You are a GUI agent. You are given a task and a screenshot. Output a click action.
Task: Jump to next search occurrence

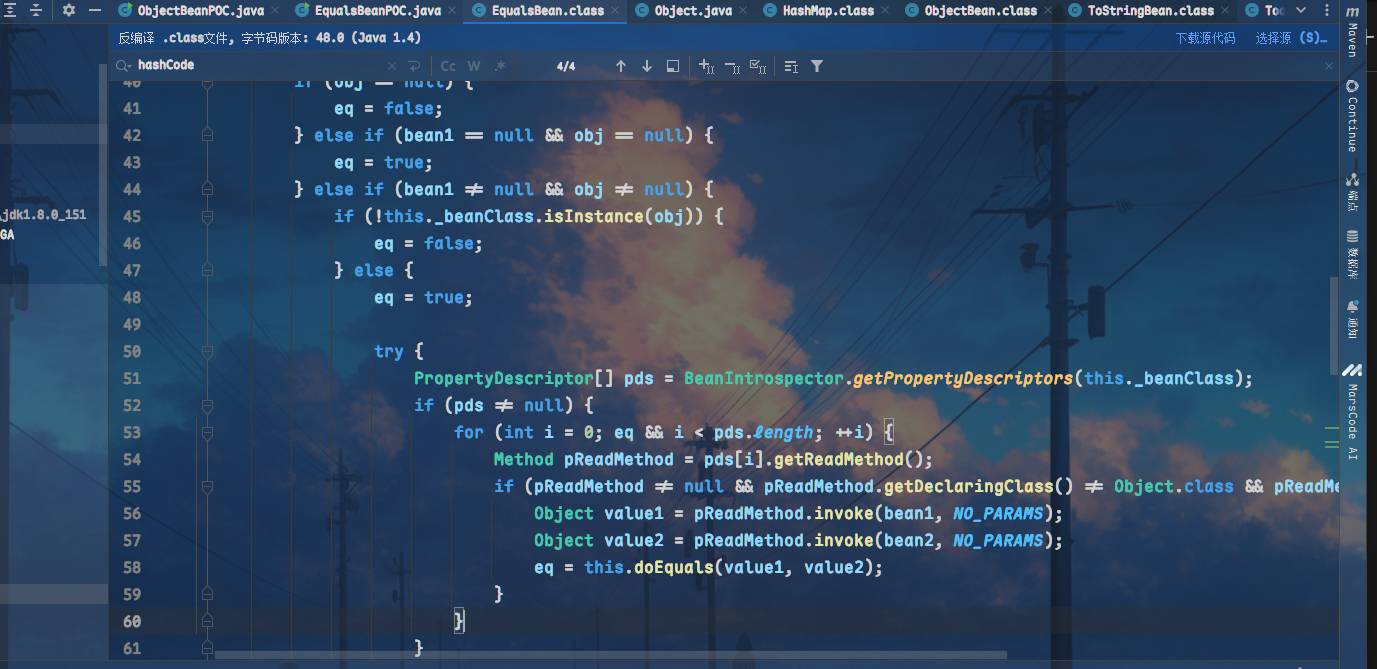pos(647,66)
